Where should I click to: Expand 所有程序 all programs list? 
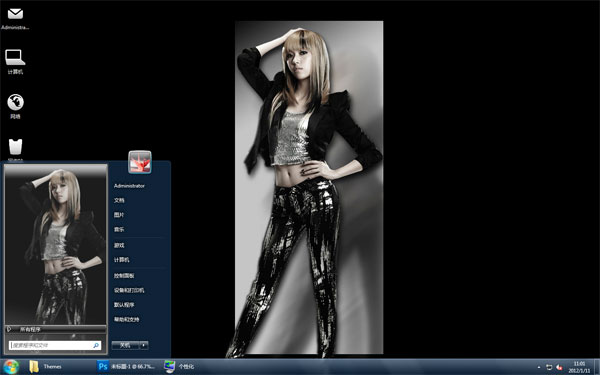[x=55, y=329]
